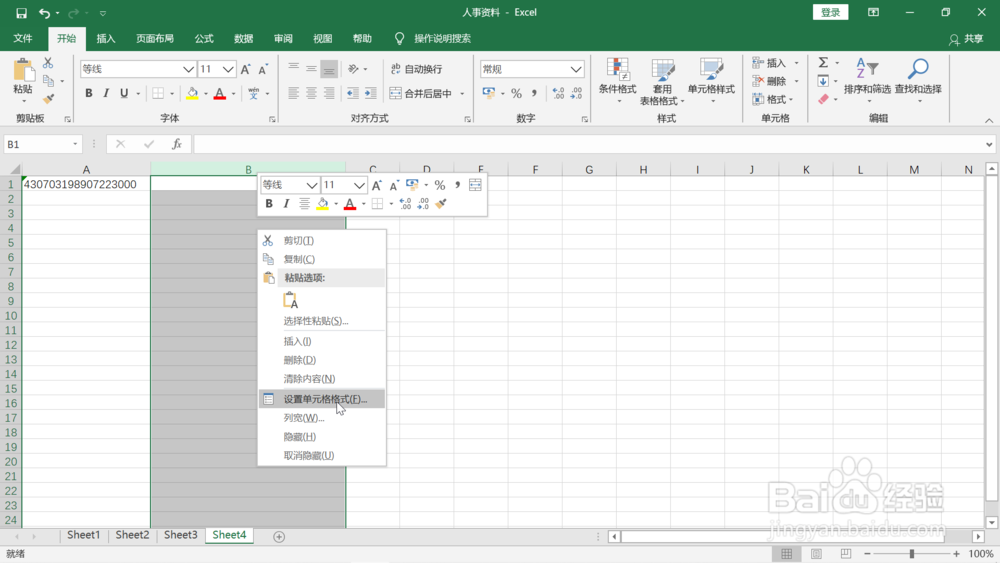Screen dimensions: 1000x563
Task: Expand mini toolbar font name dropdown
Action: [311, 185]
